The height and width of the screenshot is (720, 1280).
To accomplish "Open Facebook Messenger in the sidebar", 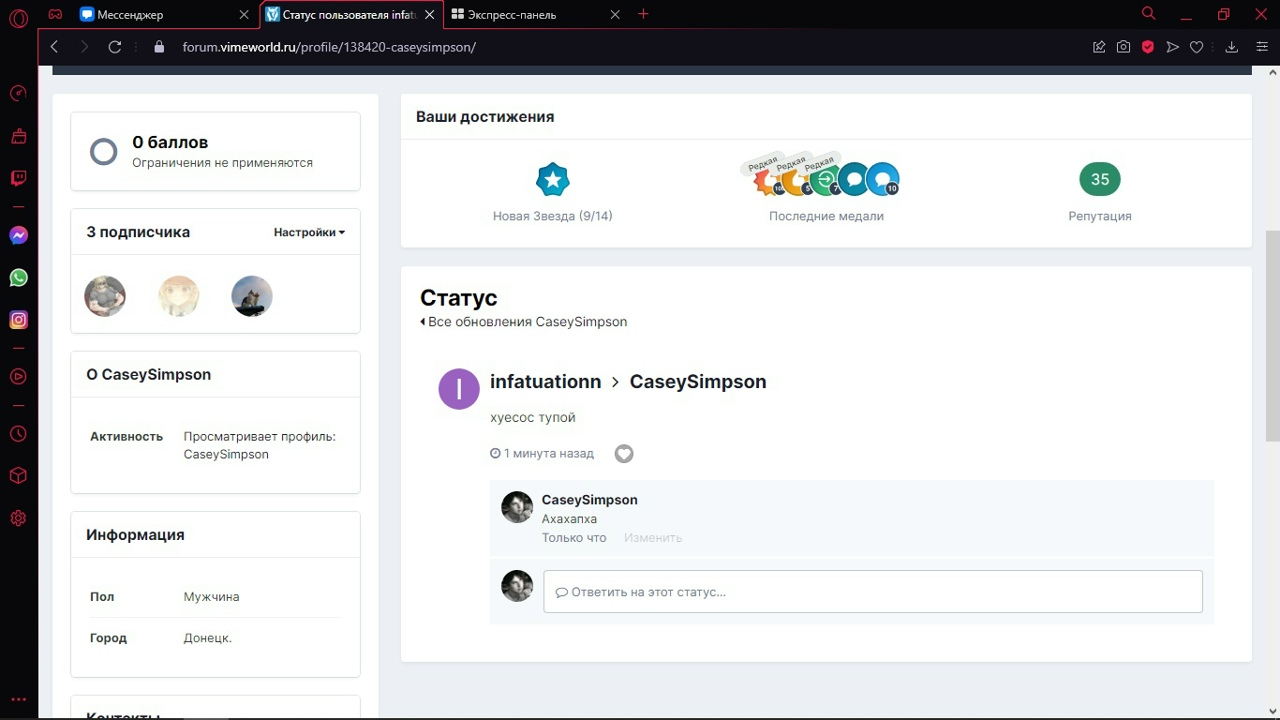I will tap(18, 236).
